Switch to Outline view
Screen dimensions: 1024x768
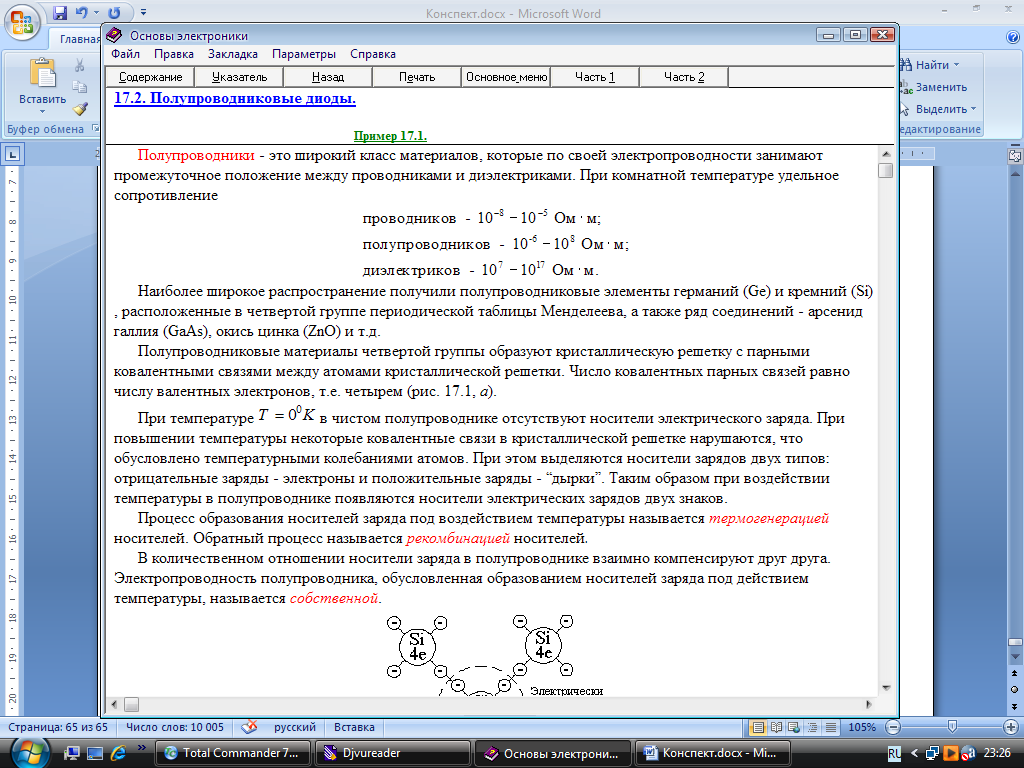coord(812,727)
